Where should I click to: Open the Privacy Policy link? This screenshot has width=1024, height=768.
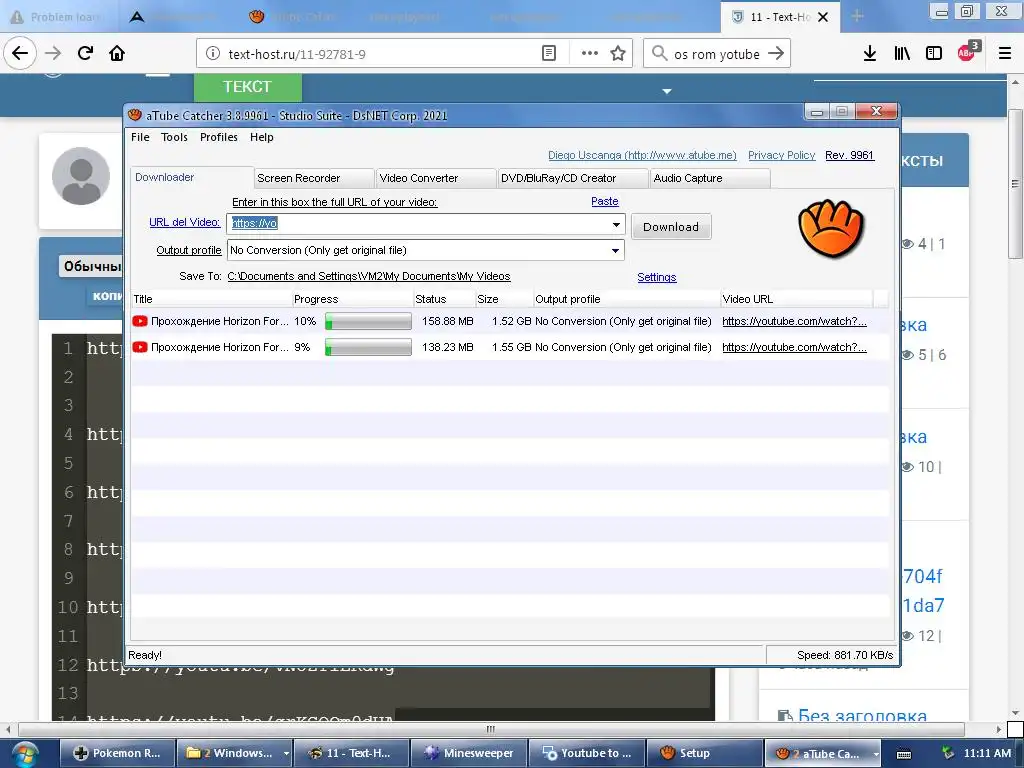point(781,155)
